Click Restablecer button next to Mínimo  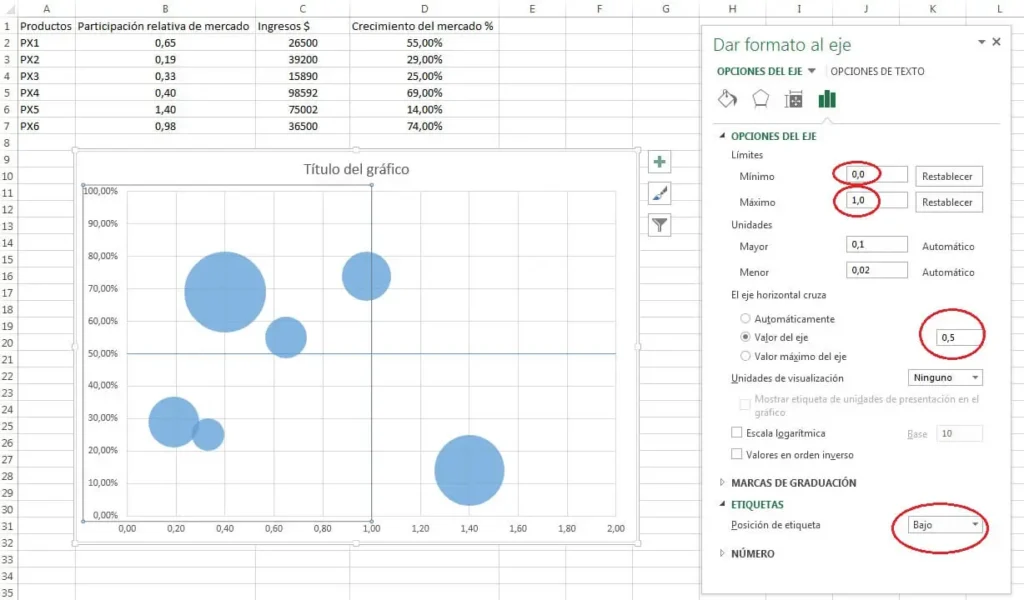tap(949, 176)
